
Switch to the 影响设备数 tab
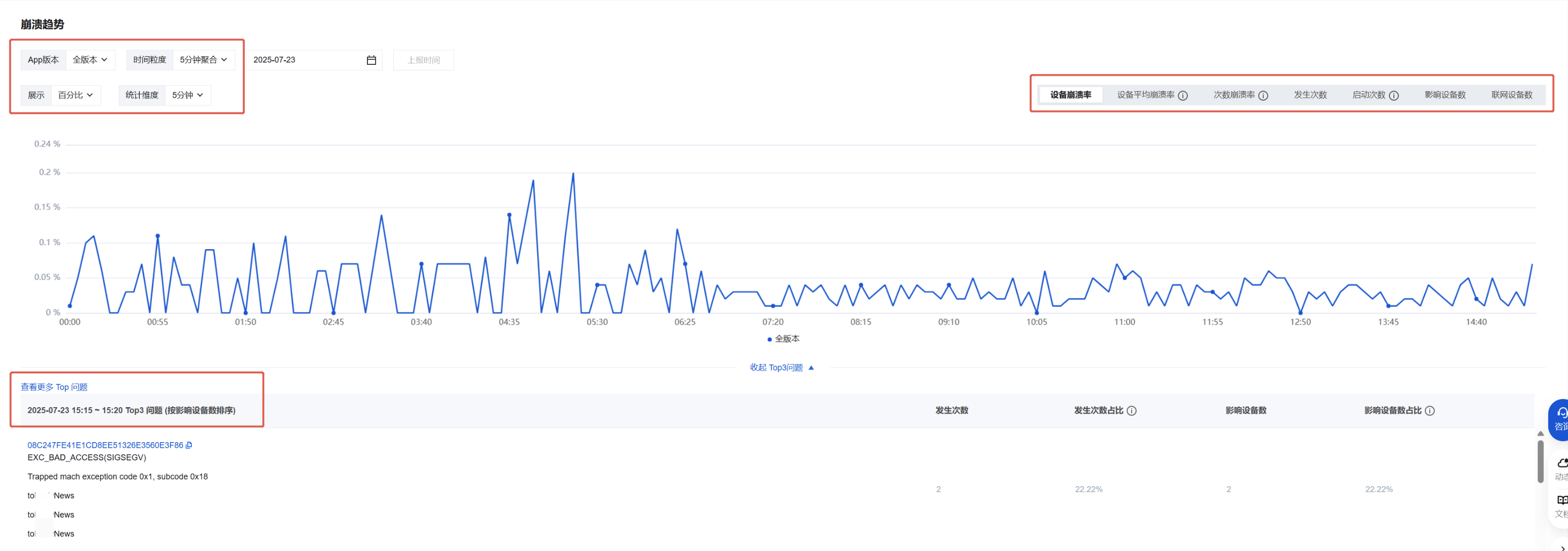pyautogui.click(x=1445, y=95)
